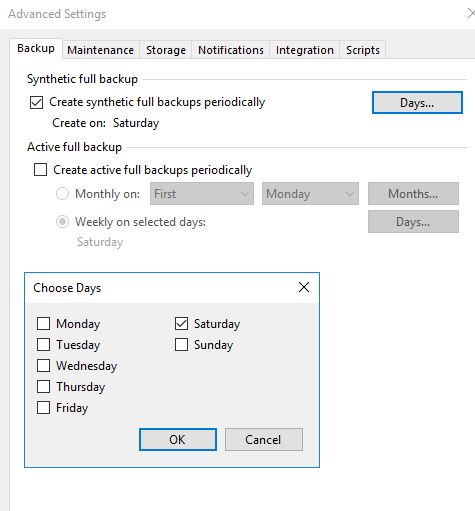This screenshot has width=475, height=511.
Task: Check the Friday checkbox
Action: [43, 407]
